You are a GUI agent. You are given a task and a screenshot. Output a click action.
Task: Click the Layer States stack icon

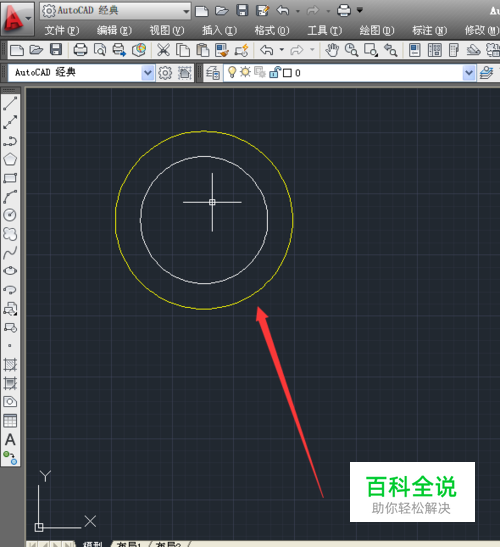pos(487,73)
